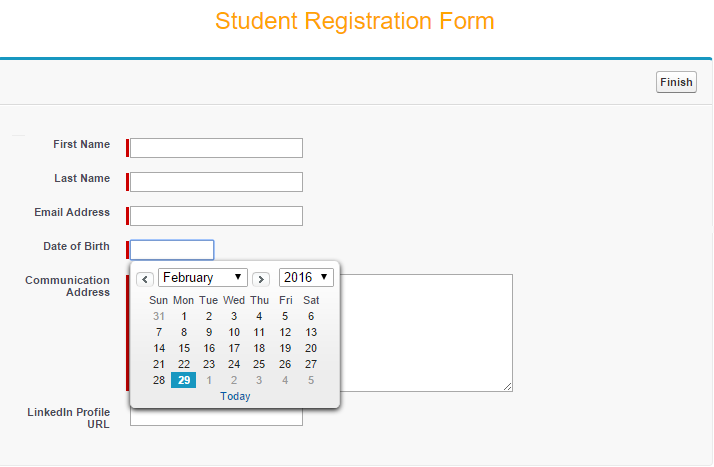The height and width of the screenshot is (467, 714).
Task: Go to next month in calendar
Action: point(261,279)
